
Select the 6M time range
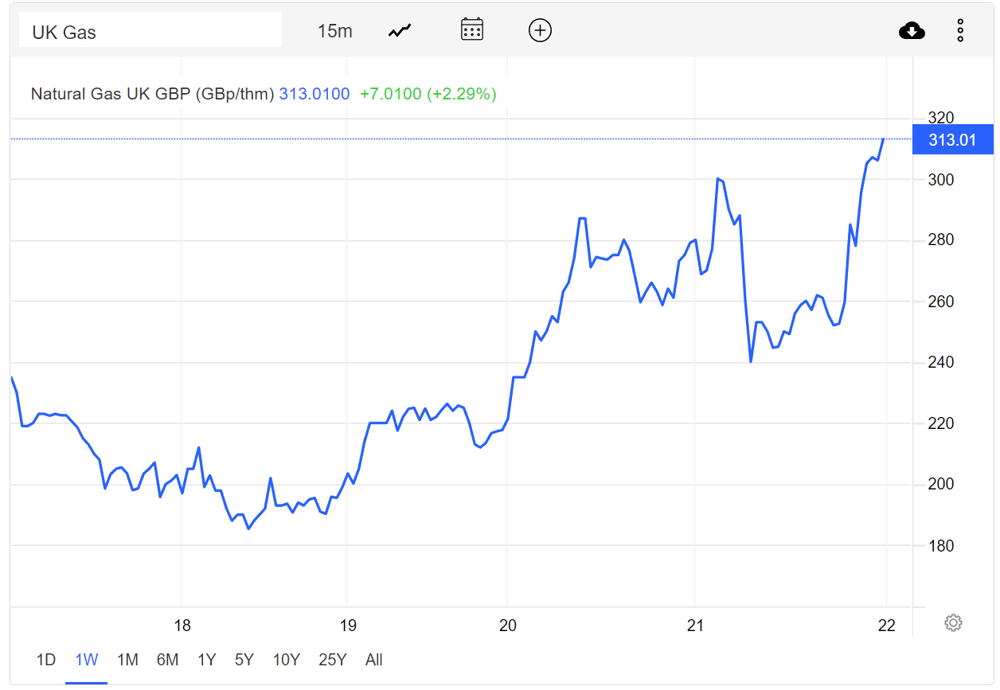pyautogui.click(x=168, y=659)
